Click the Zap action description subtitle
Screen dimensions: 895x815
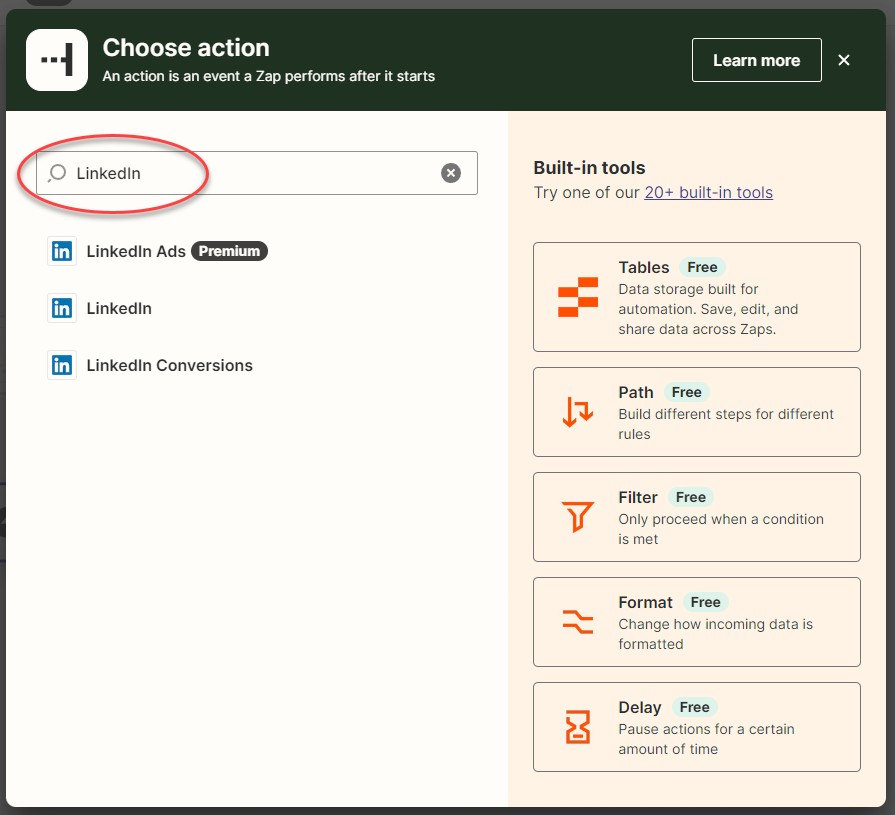pos(269,76)
